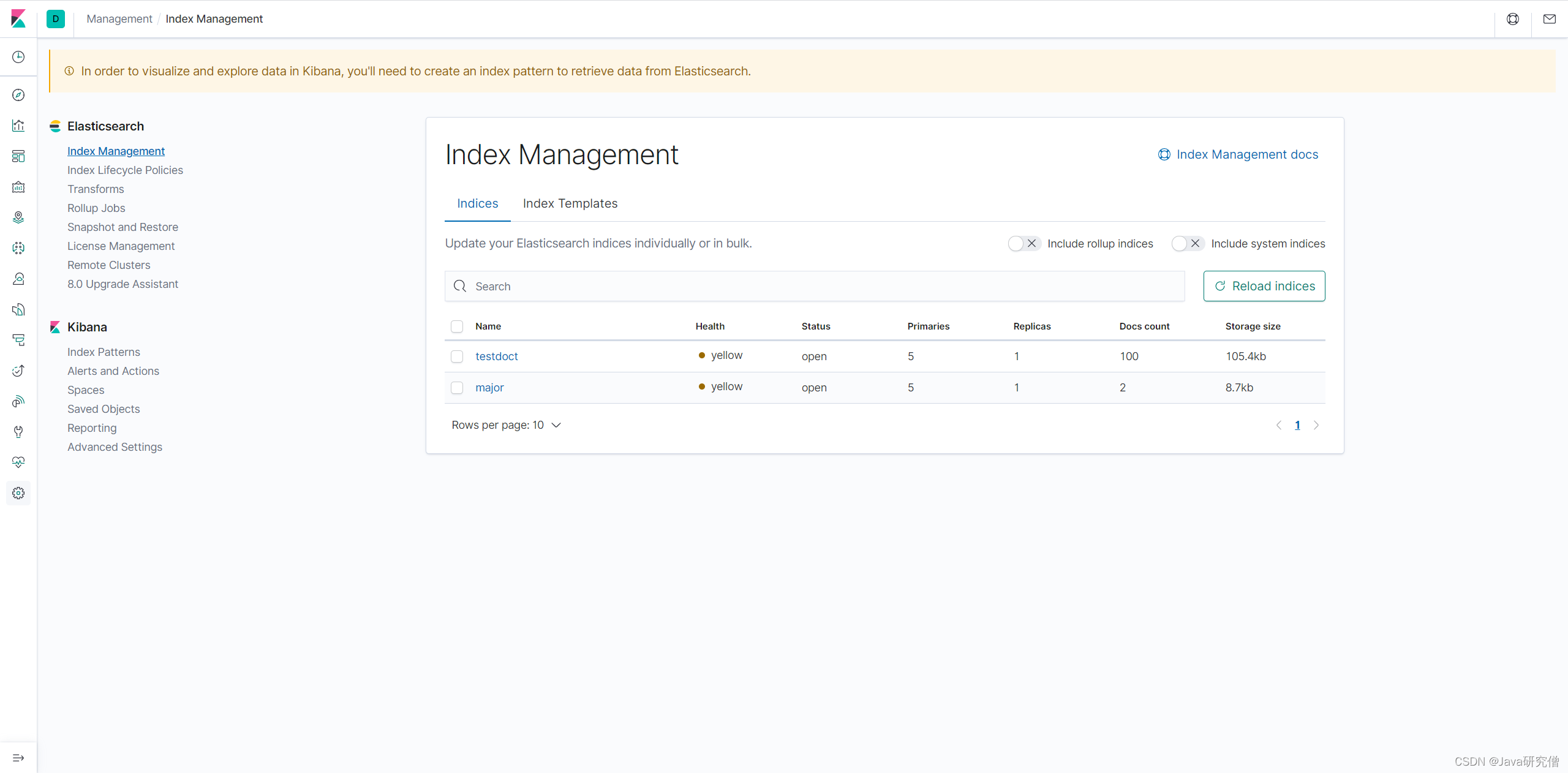Open Snapshot and Restore in sidebar
Image resolution: width=1568 pixels, height=773 pixels.
123,227
